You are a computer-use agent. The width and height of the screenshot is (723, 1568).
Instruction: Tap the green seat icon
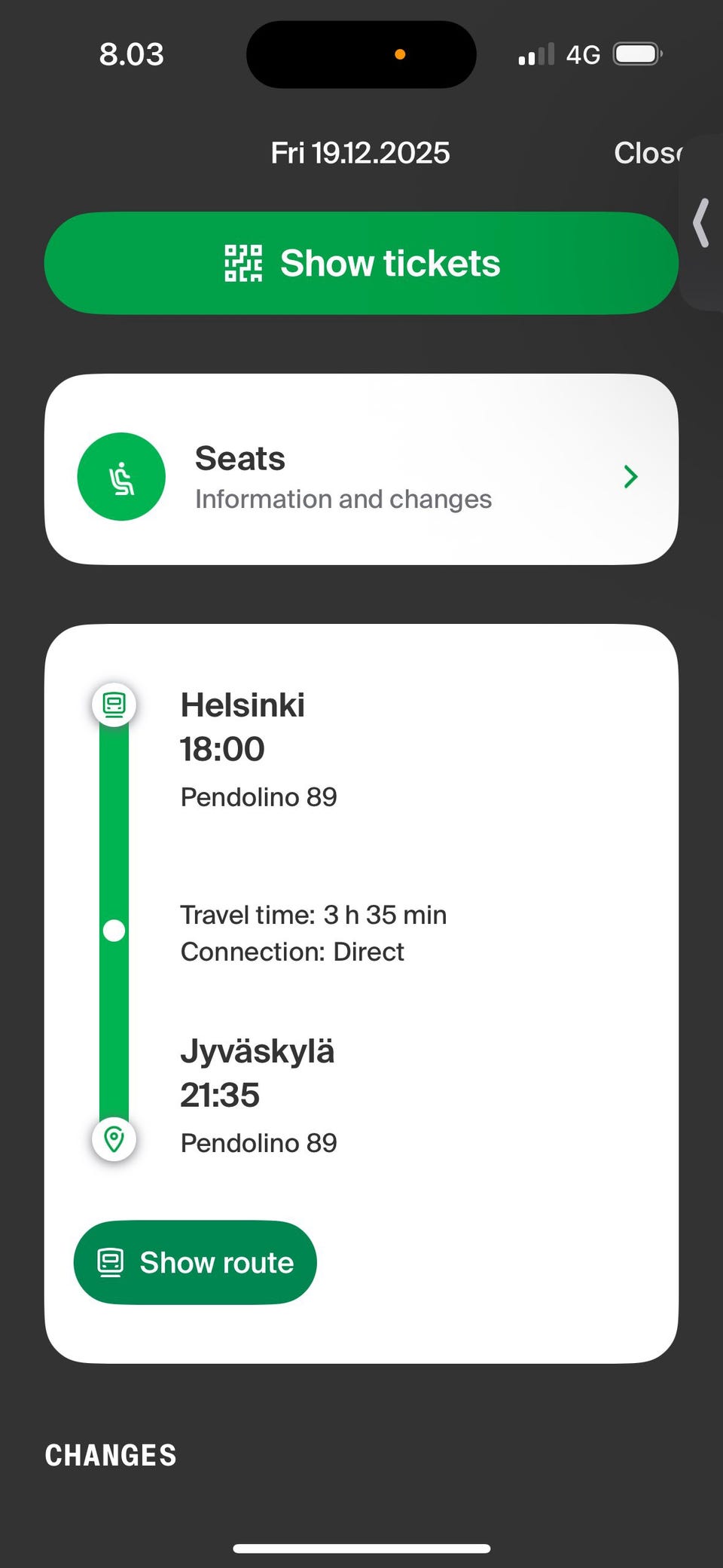click(x=121, y=476)
